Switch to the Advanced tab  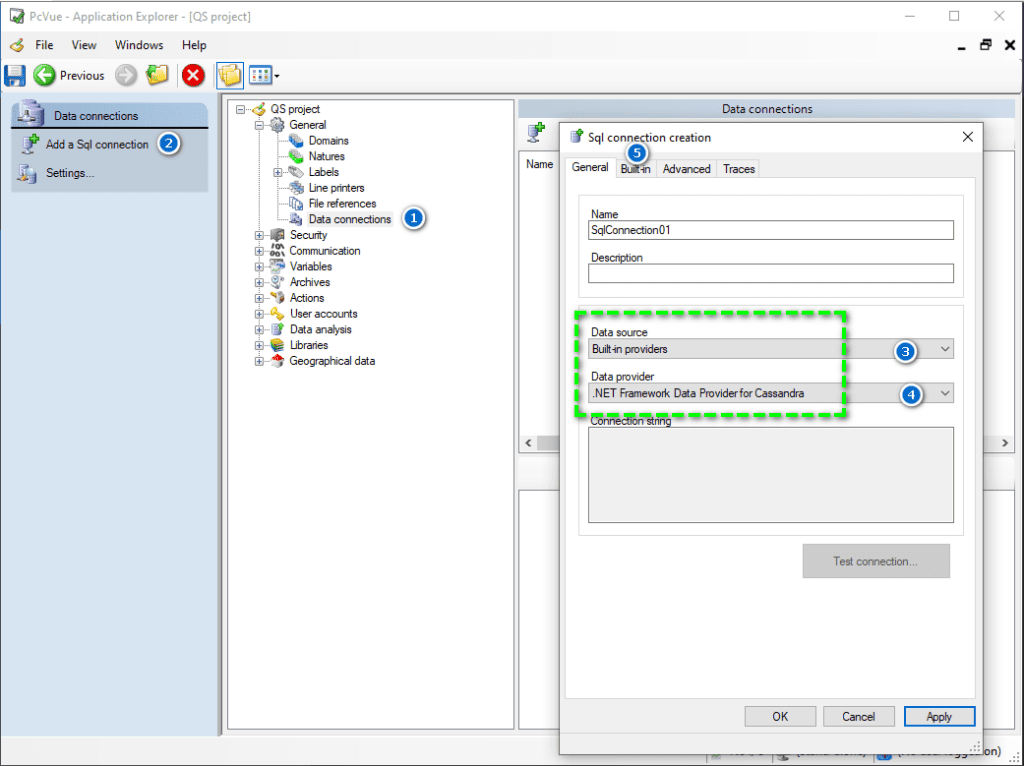click(686, 168)
